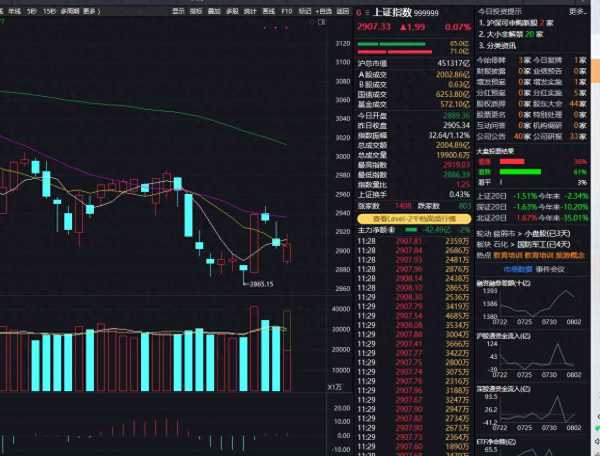This screenshot has height=456, width=600.
Task: Select the 年线 period in chart toolbar
Action: [x=15, y=11]
